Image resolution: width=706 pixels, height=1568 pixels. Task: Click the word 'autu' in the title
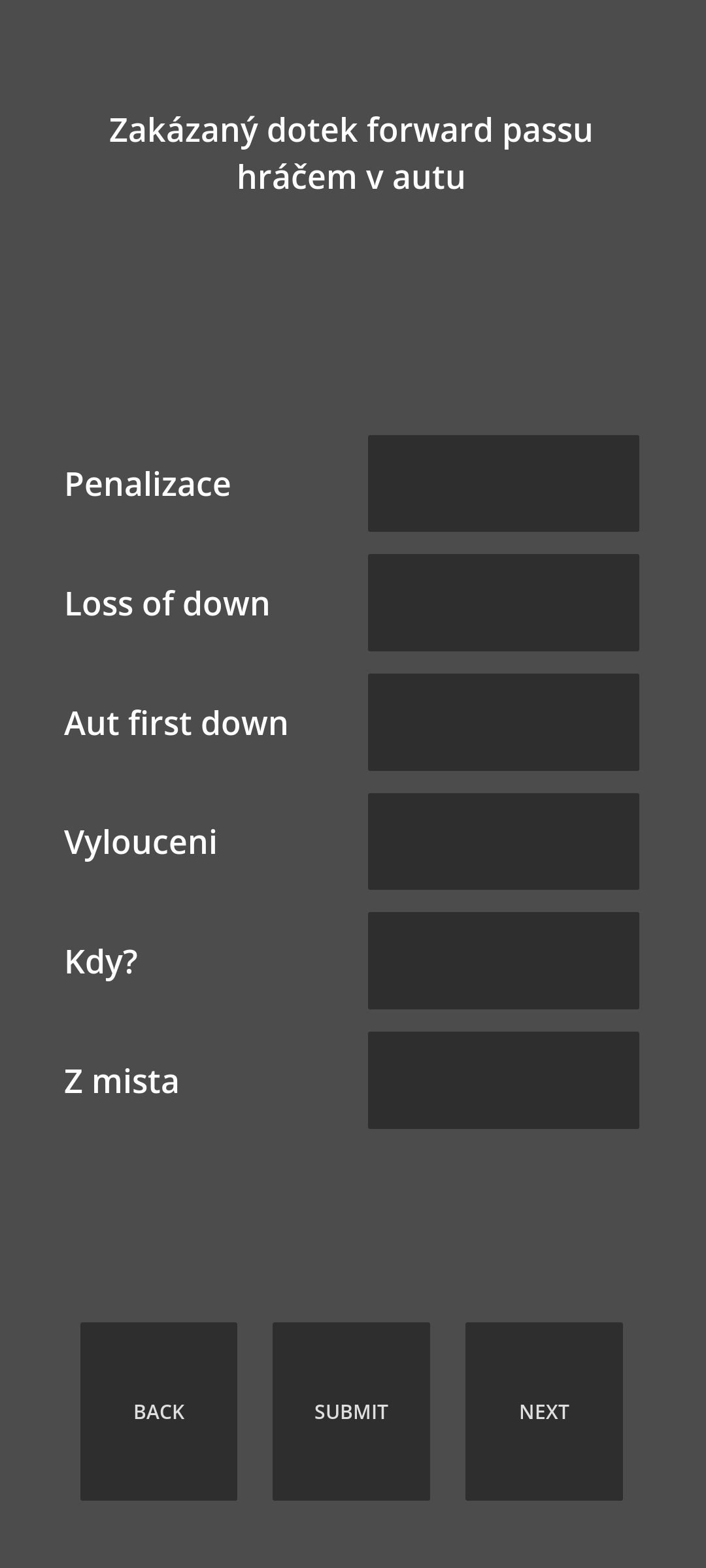(429, 178)
